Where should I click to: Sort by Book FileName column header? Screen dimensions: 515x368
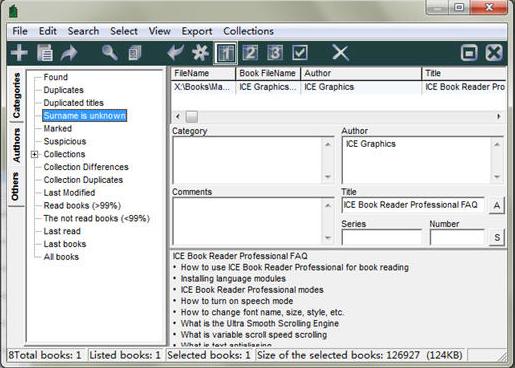click(x=268, y=73)
